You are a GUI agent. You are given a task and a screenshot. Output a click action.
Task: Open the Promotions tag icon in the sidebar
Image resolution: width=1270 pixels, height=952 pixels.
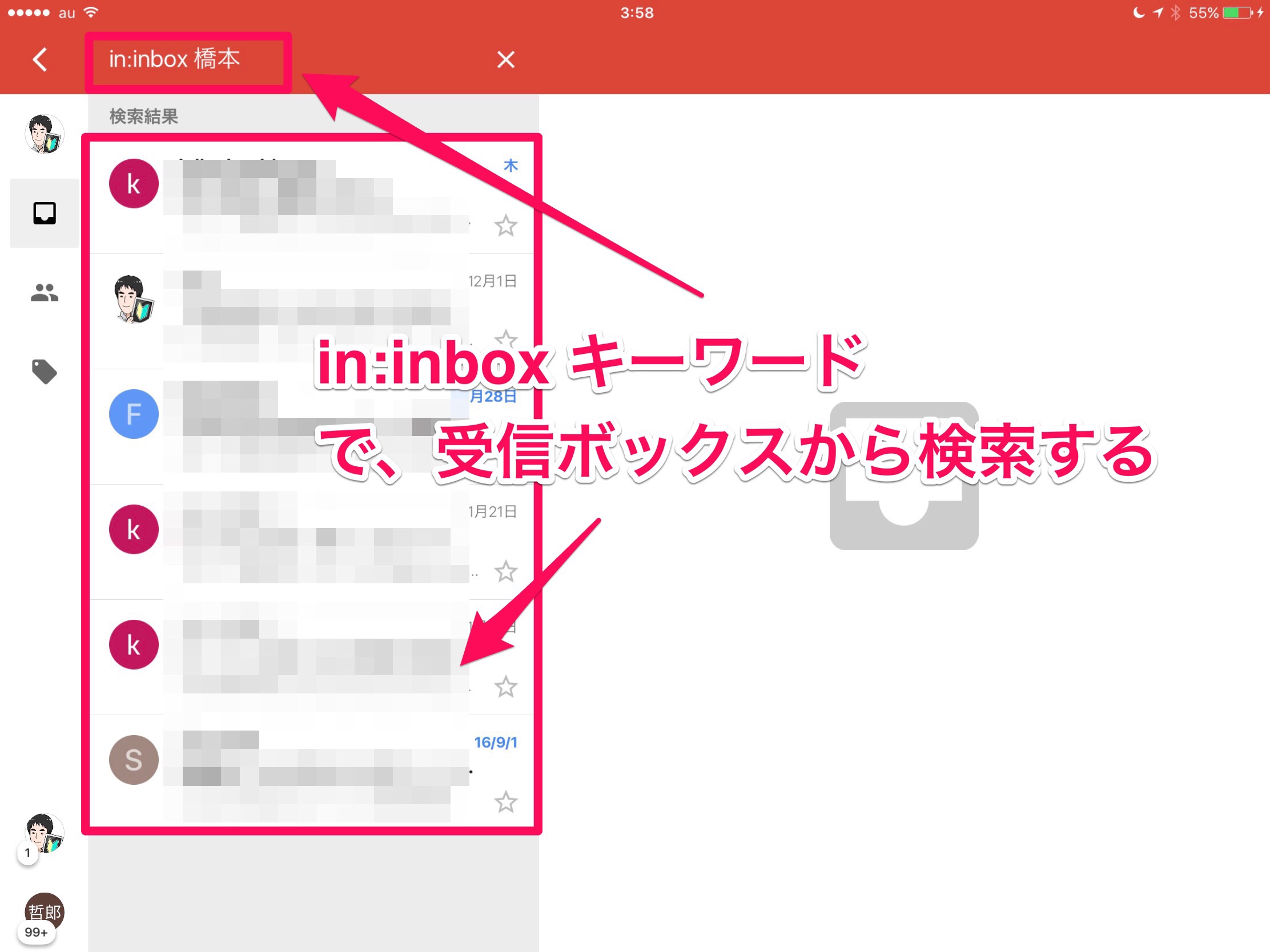coord(44,372)
